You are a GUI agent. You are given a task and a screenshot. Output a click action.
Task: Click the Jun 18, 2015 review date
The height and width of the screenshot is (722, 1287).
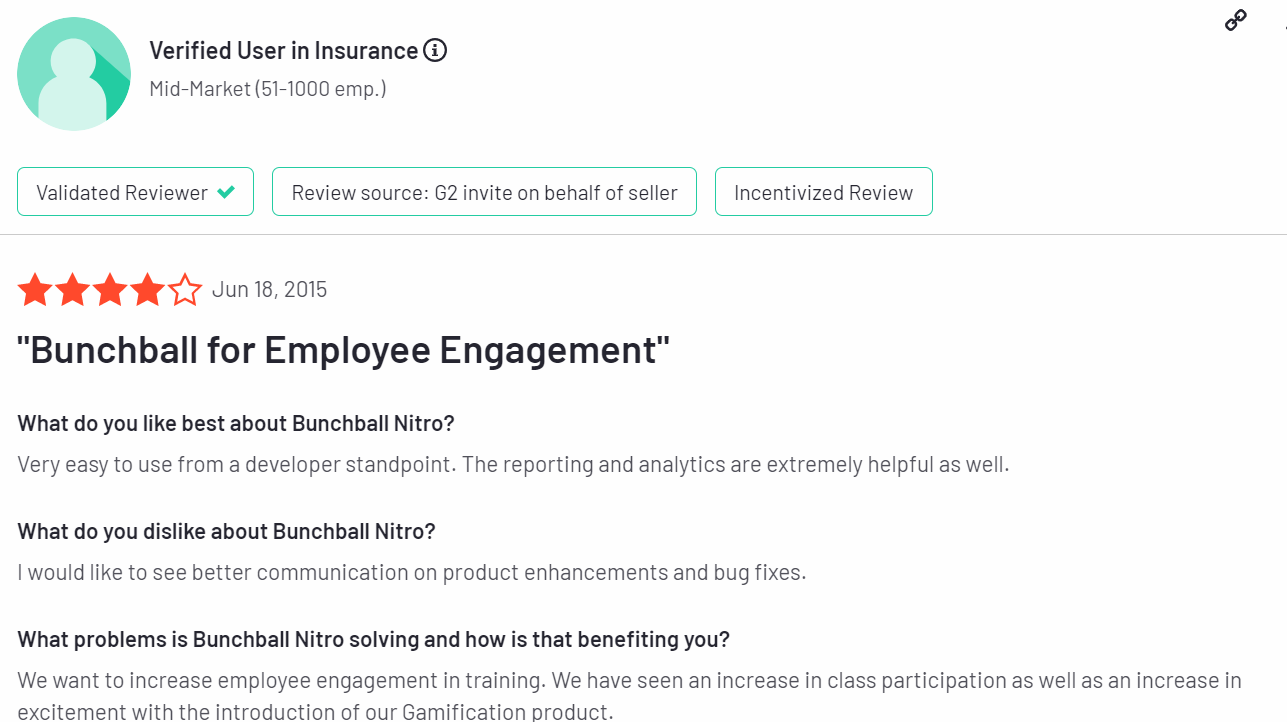270,290
